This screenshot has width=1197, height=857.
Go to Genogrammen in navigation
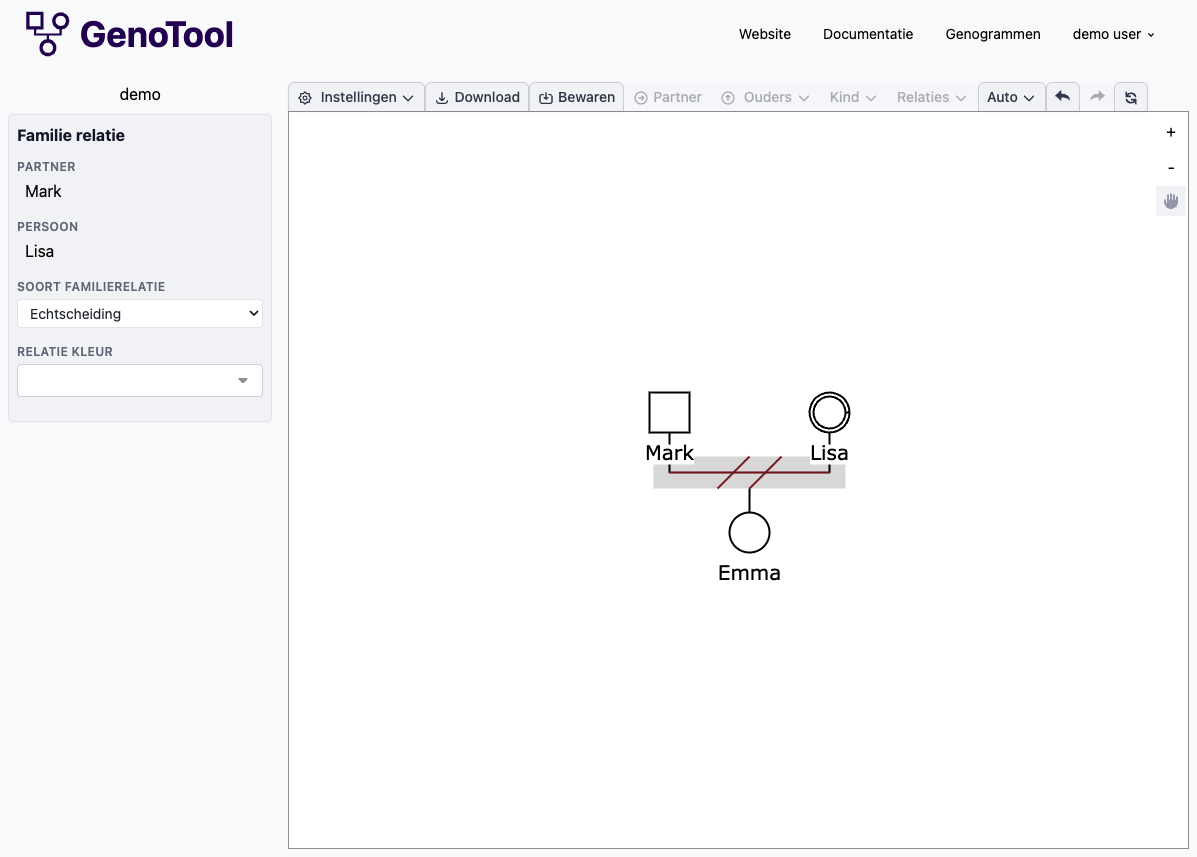tap(993, 34)
